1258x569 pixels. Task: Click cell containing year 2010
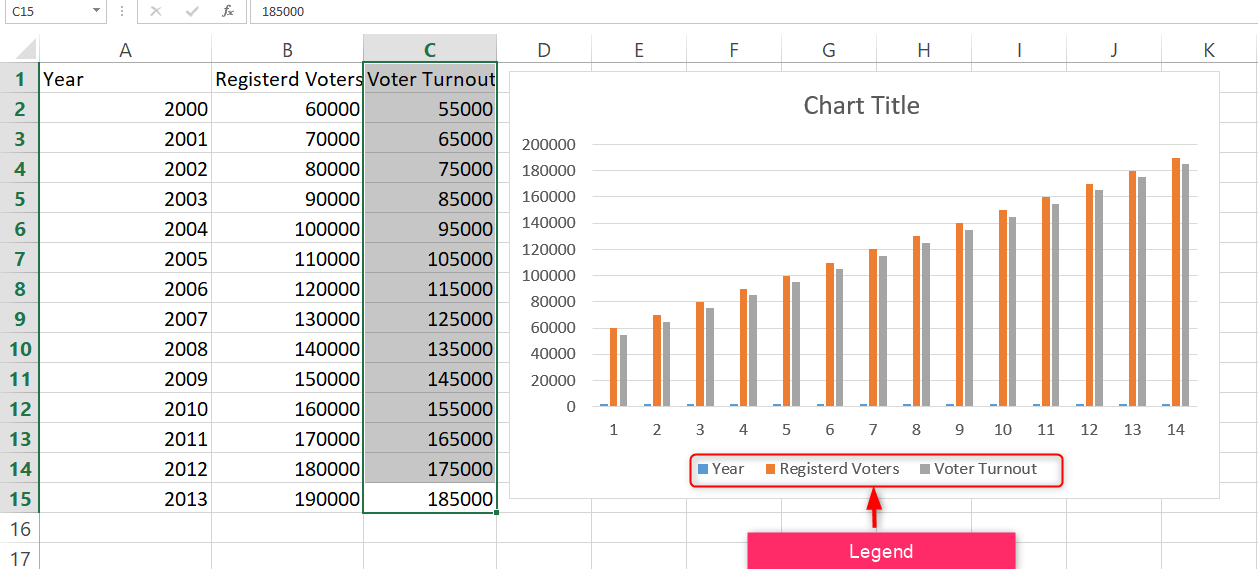pos(125,408)
